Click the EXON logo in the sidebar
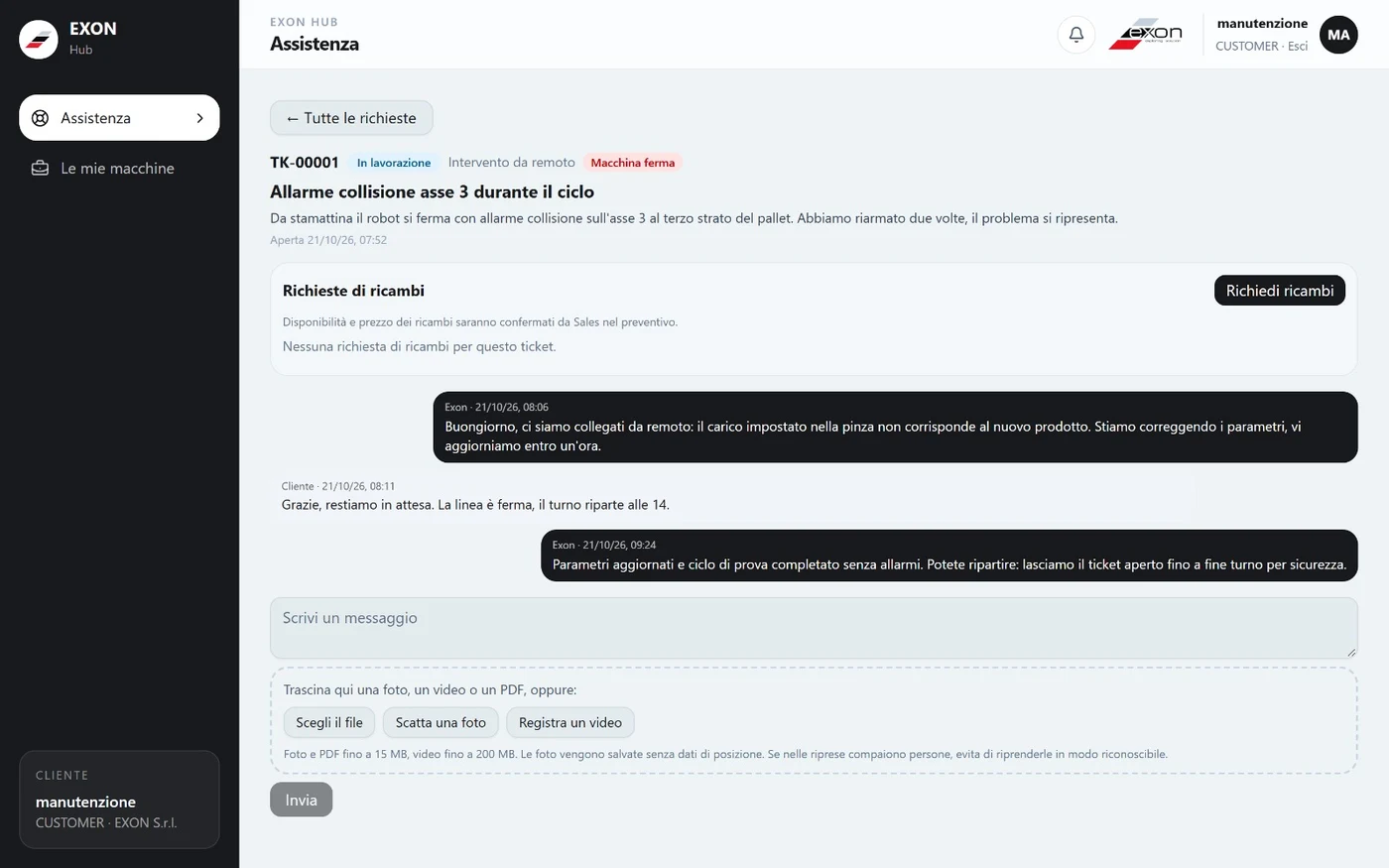 click(x=39, y=39)
